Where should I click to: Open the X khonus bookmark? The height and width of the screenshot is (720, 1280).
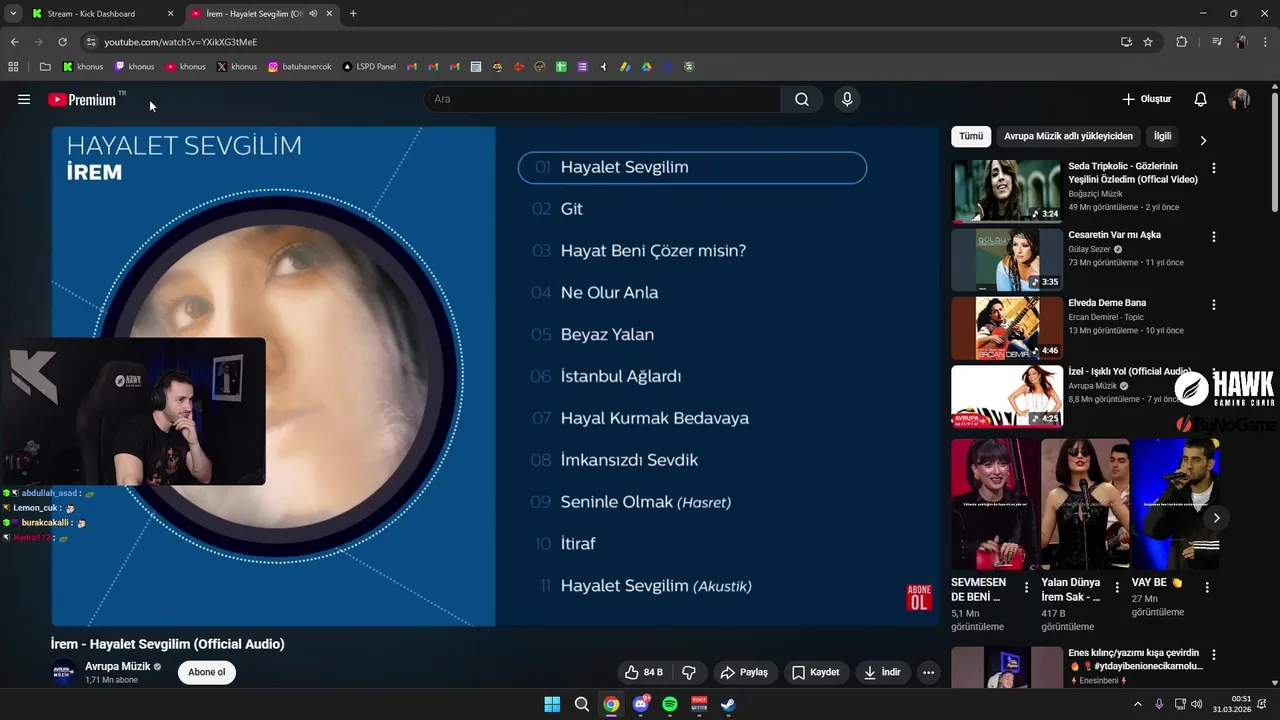point(237,67)
